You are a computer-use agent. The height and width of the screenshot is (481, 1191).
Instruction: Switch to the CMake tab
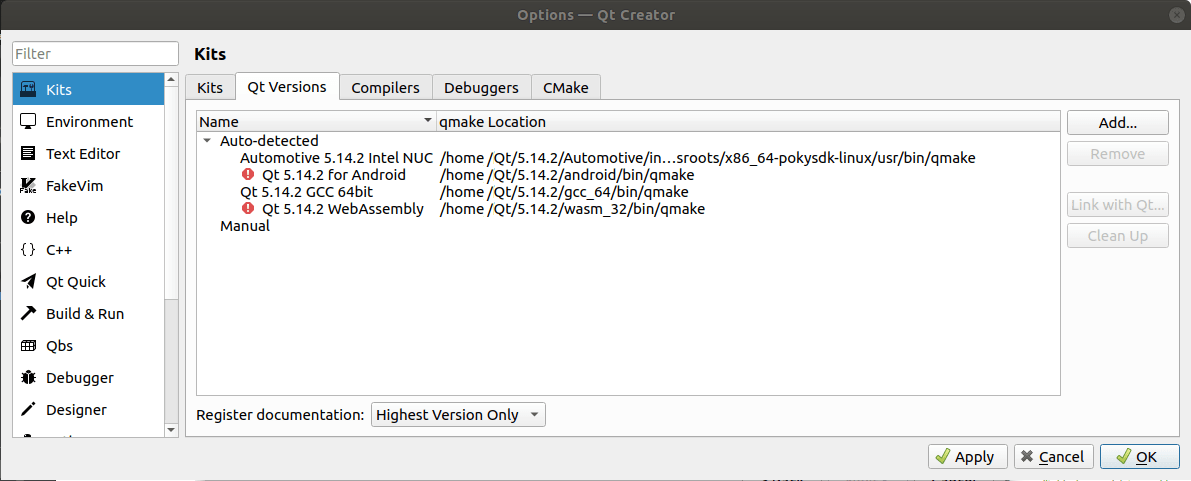pyautogui.click(x=565, y=88)
